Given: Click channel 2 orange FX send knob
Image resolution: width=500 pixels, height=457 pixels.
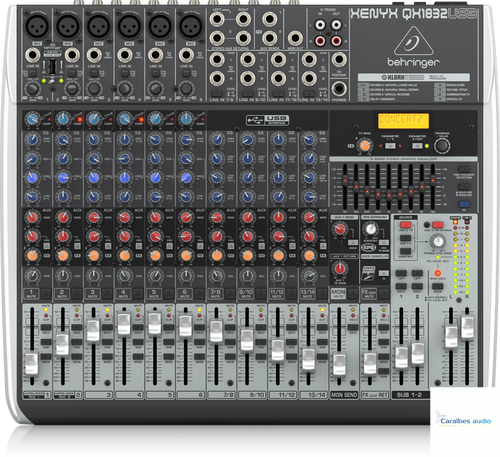Looking at the screenshot, I should pyautogui.click(x=63, y=256).
